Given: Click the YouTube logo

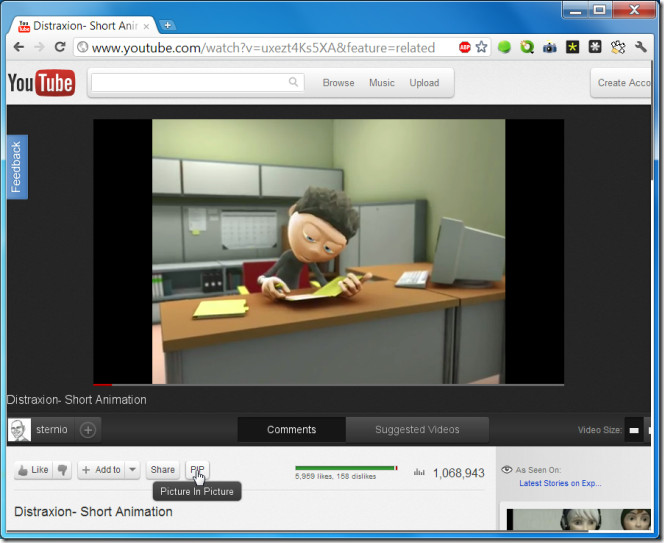Looking at the screenshot, I should tap(42, 83).
